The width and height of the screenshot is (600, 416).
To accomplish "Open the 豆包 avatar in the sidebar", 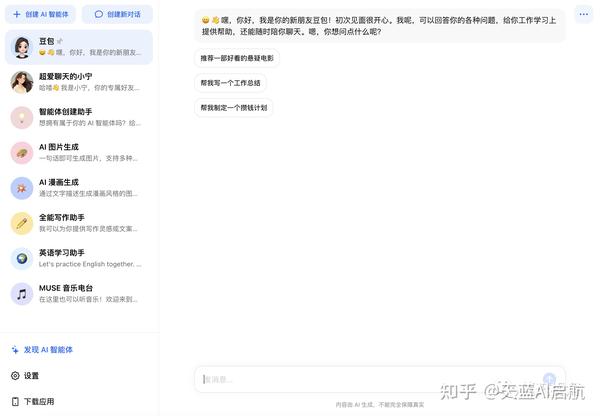I will point(22,47).
